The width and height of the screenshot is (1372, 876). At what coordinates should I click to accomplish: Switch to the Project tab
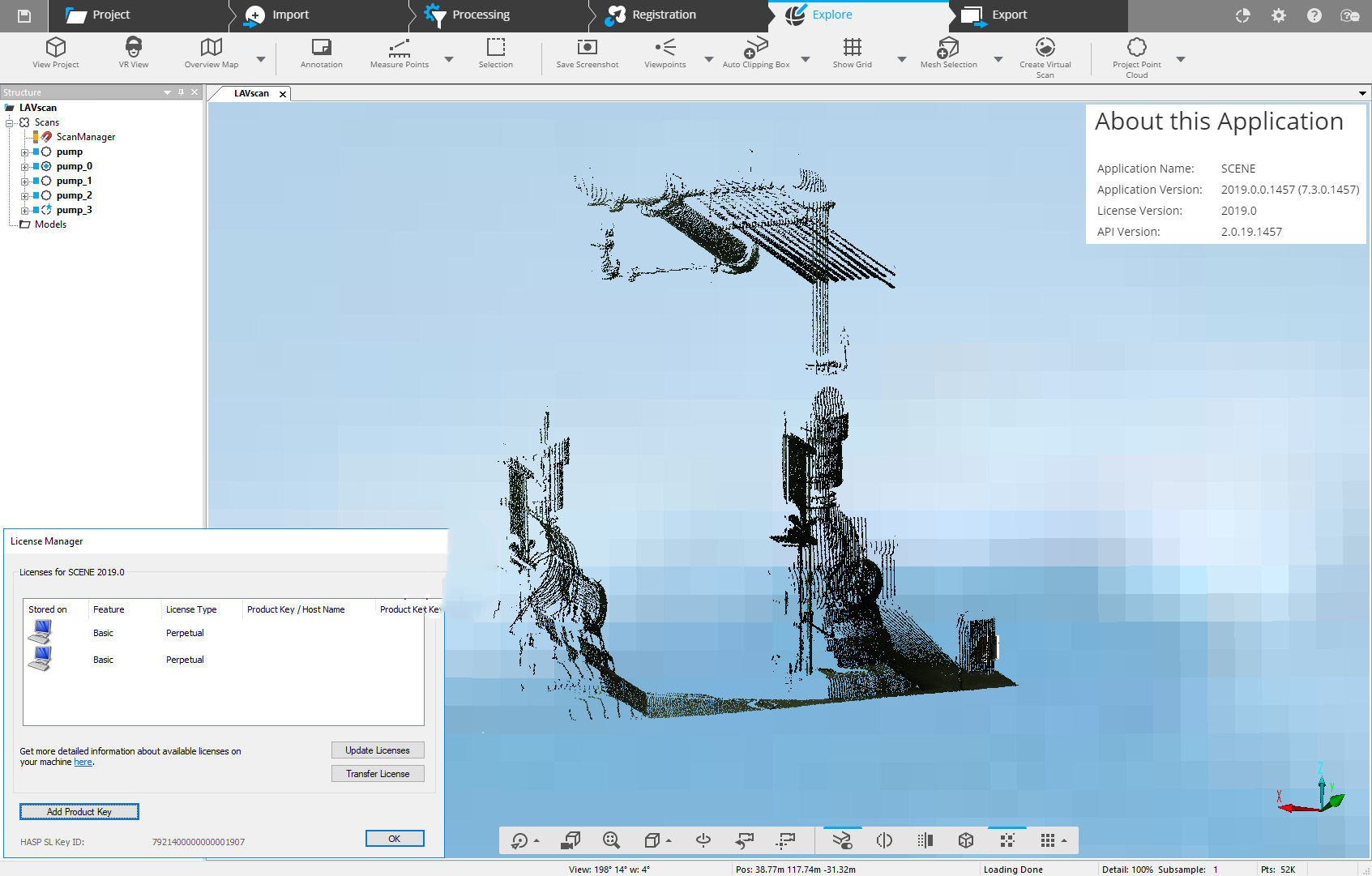[138, 15]
